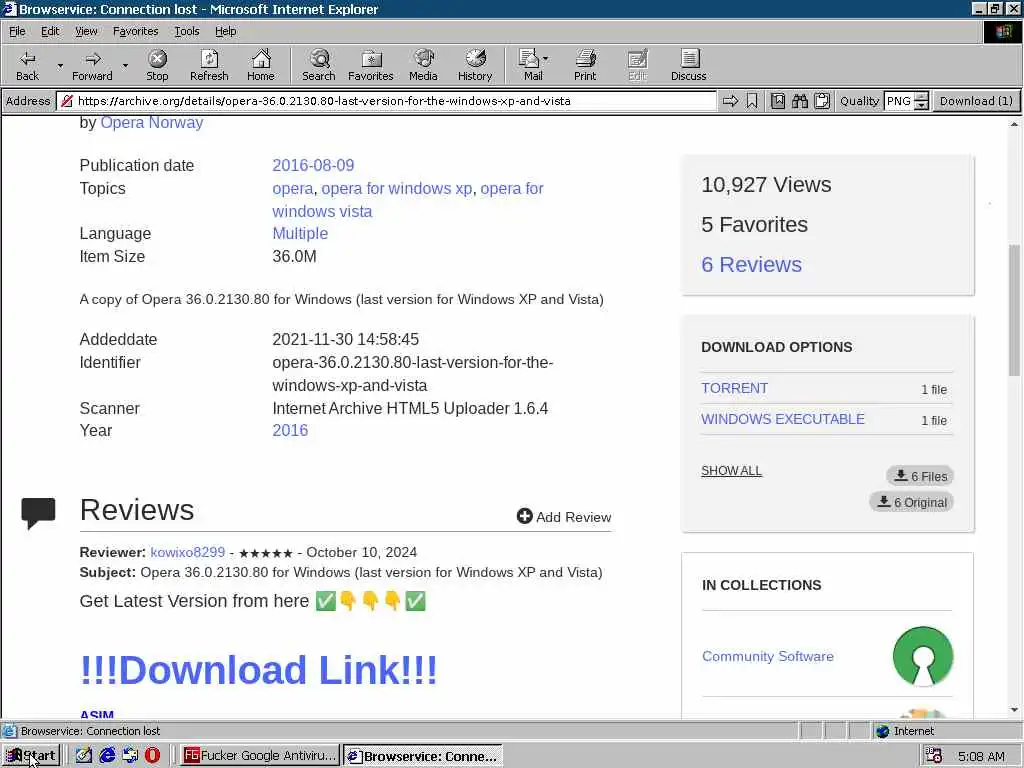This screenshot has width=1024, height=768.
Task: Click the bookmark ribbon icon after Go arrow
Action: 752,101
